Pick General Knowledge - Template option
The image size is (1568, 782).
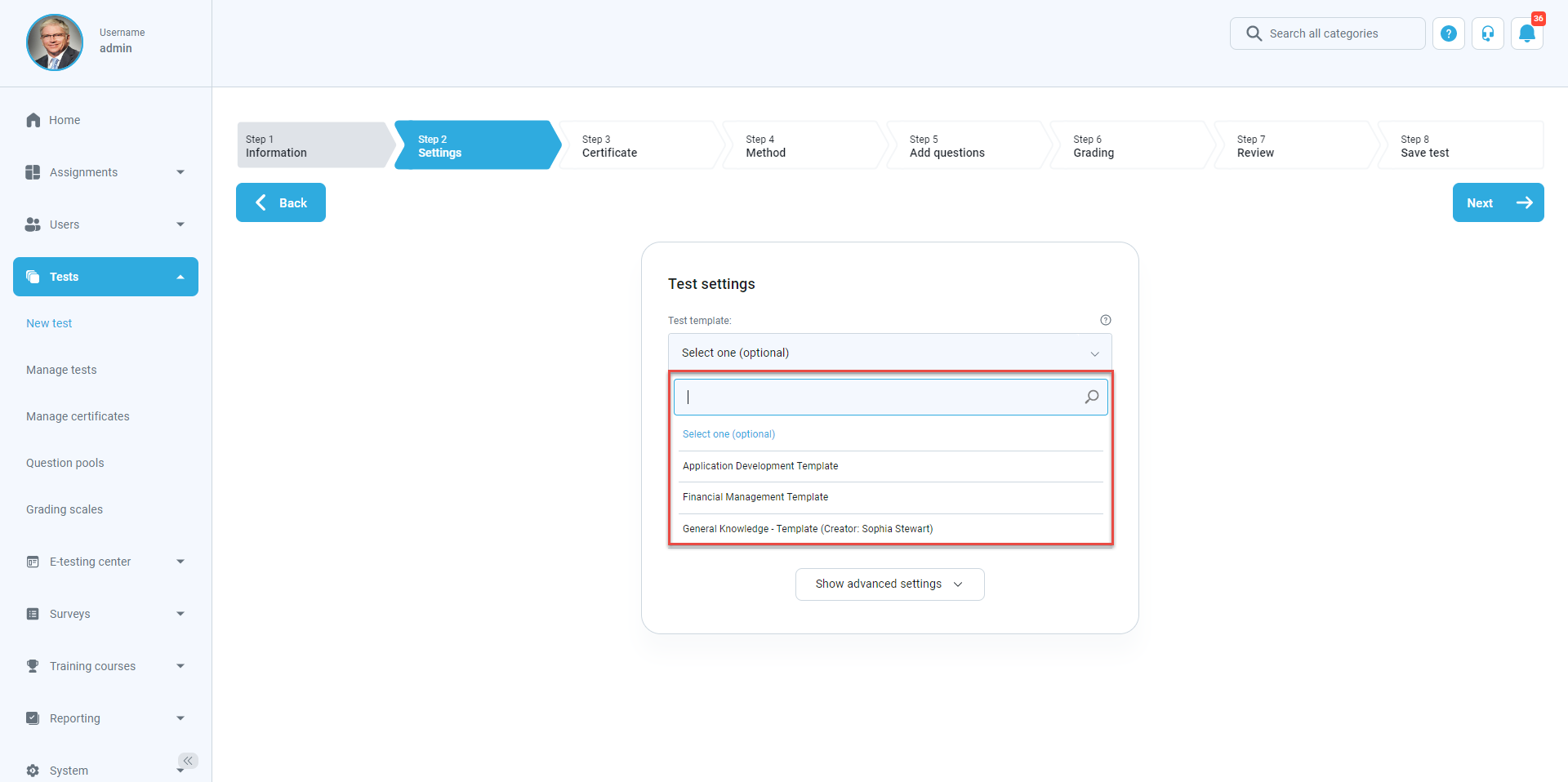point(807,529)
